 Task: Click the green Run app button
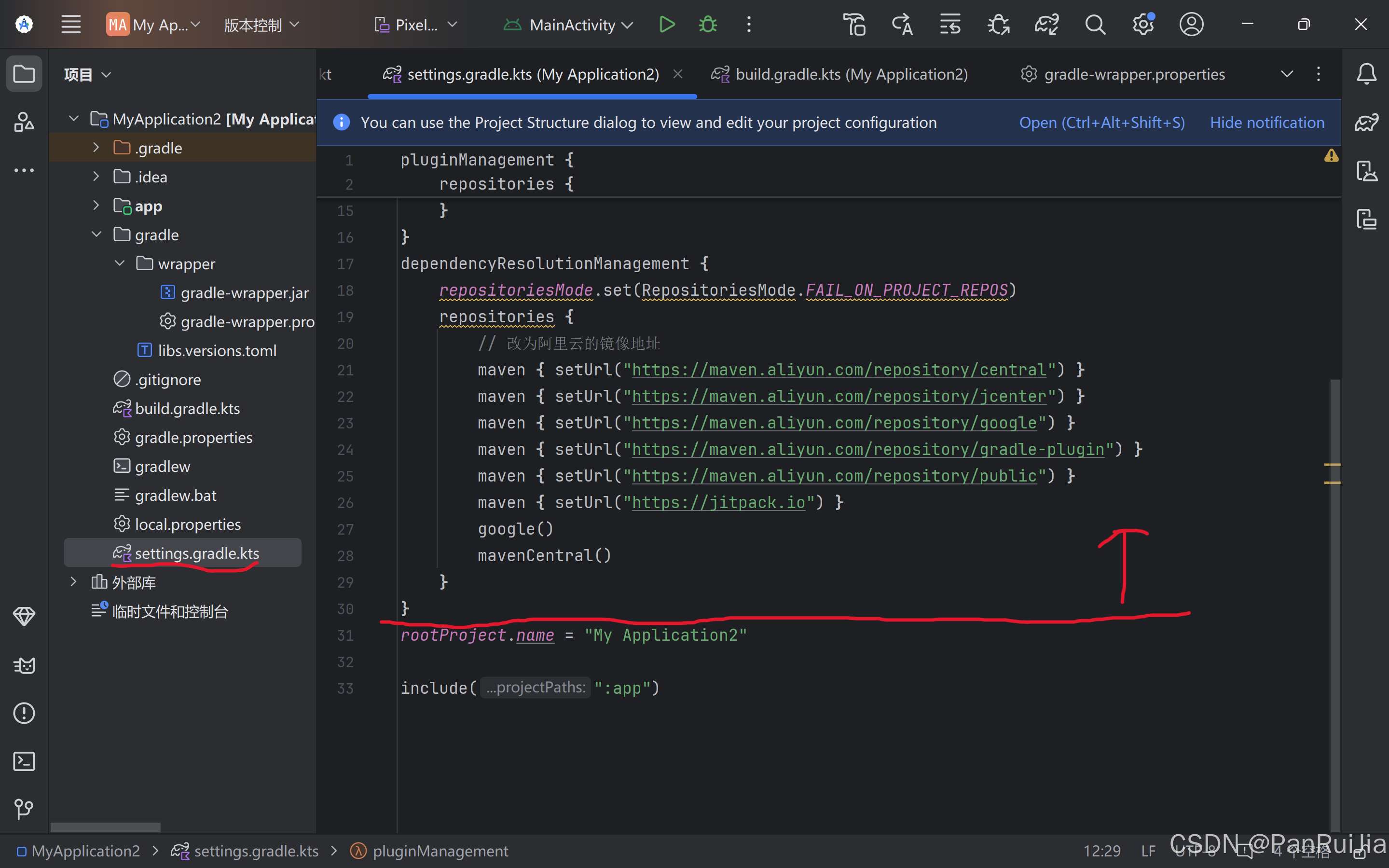coord(666,25)
